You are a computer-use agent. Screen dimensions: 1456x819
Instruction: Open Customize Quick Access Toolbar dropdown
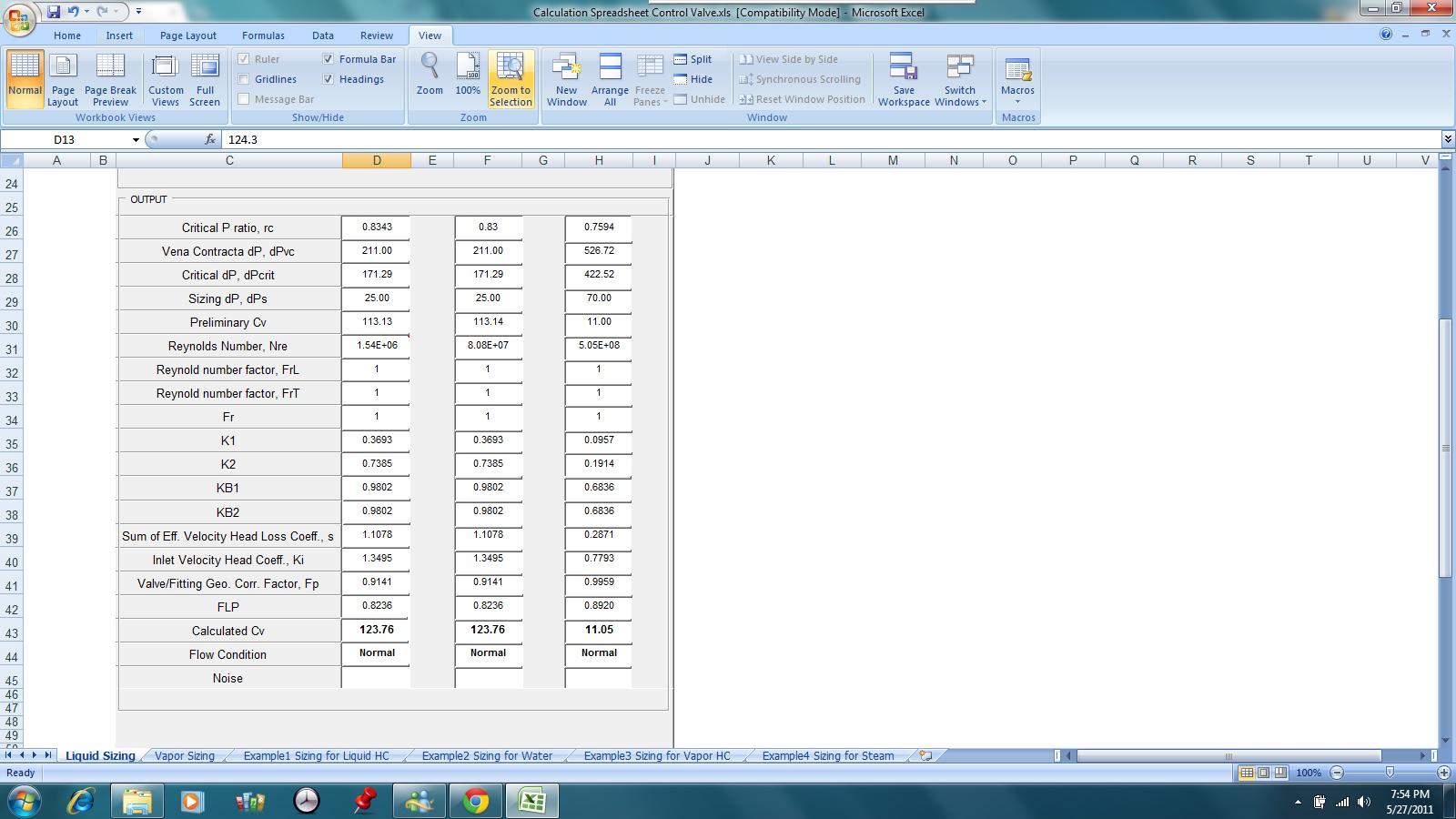click(138, 12)
